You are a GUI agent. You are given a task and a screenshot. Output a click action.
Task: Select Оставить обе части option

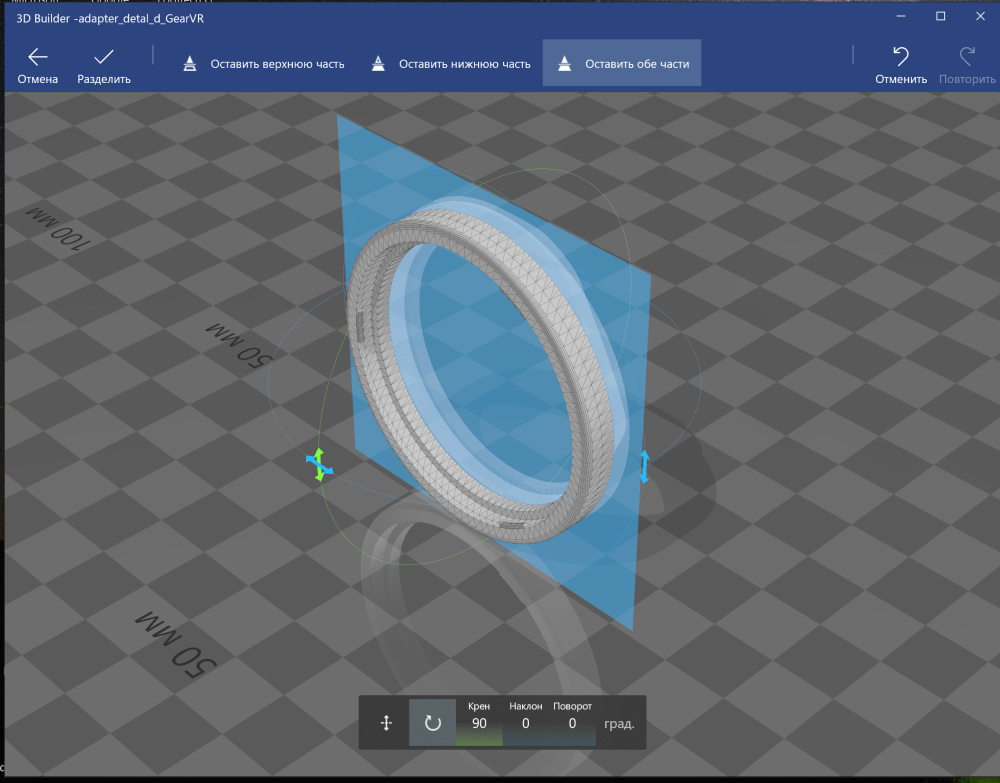coord(622,64)
